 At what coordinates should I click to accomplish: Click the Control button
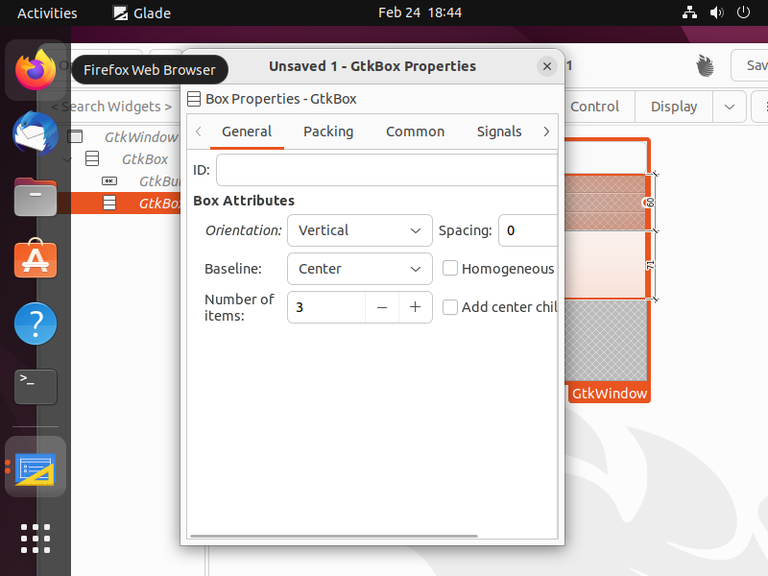click(x=595, y=106)
